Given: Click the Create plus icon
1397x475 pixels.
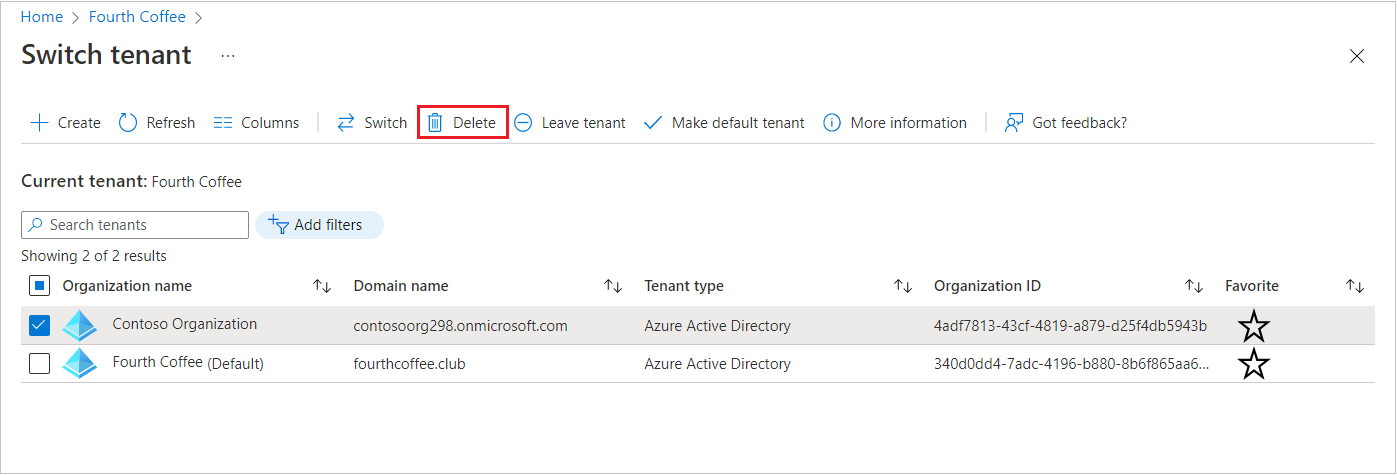Looking at the screenshot, I should (40, 123).
